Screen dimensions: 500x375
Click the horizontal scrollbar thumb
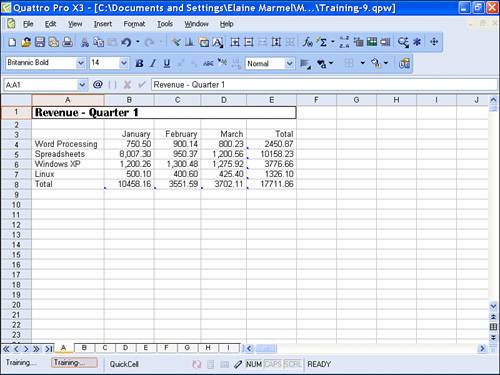pos(266,349)
